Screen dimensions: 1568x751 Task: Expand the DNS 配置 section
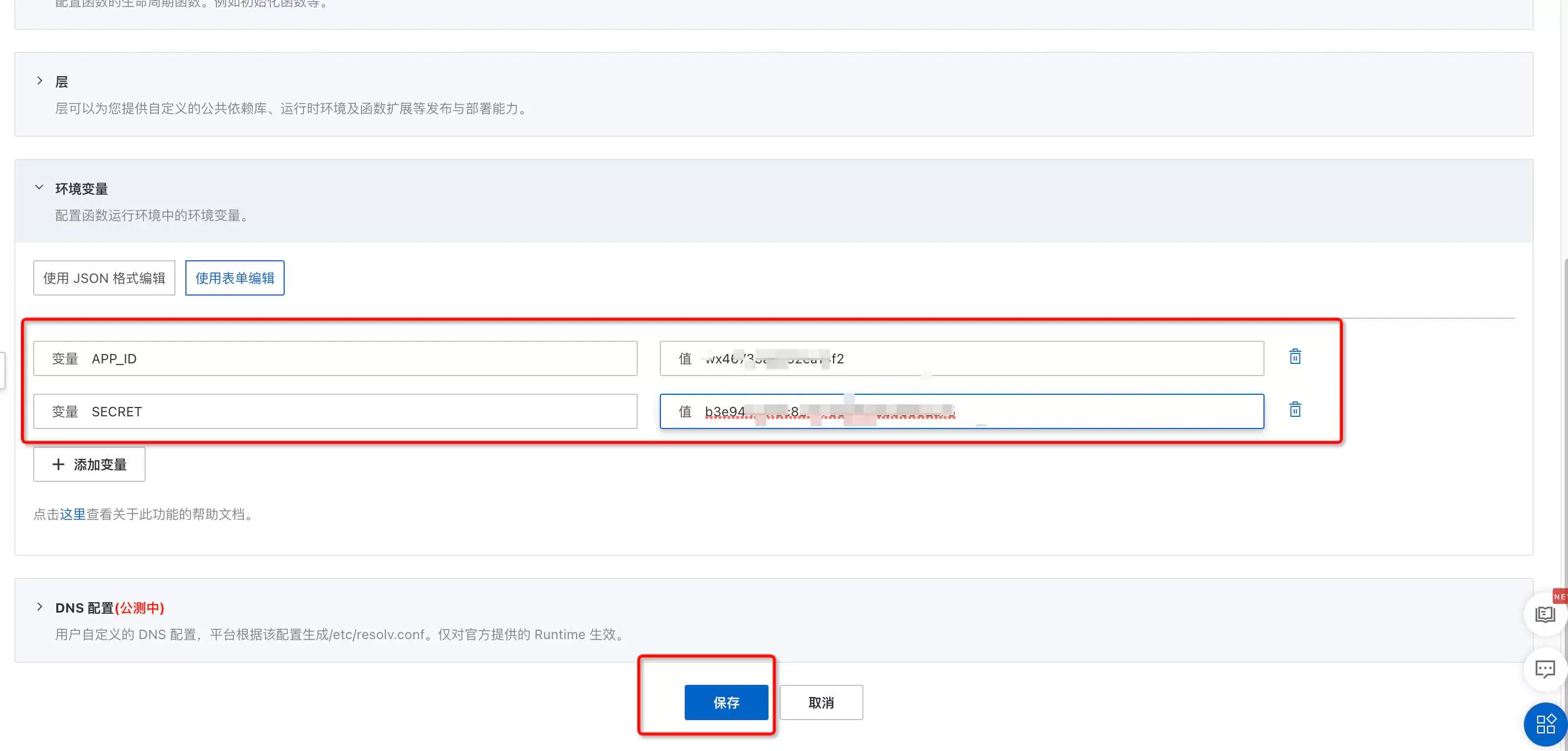pyautogui.click(x=40, y=607)
